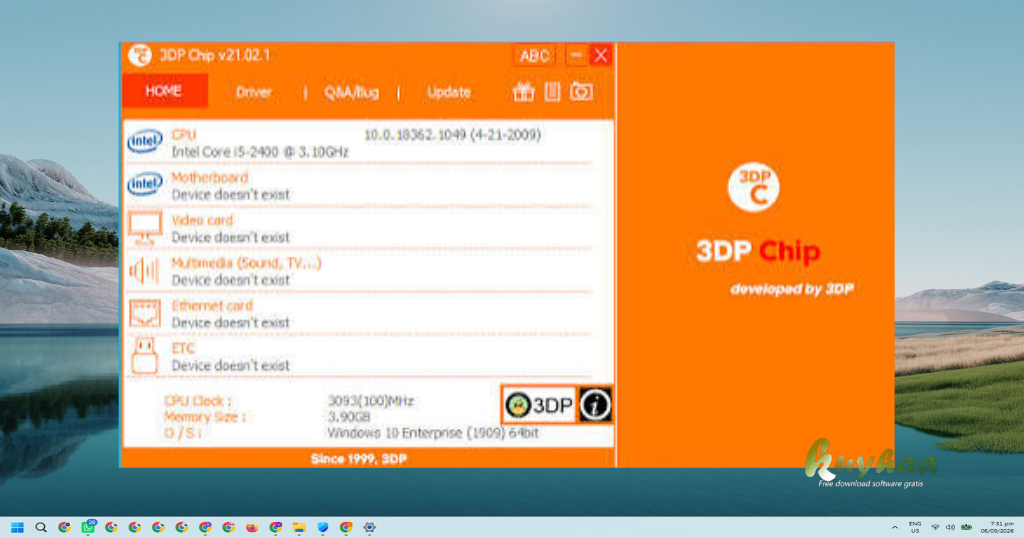This screenshot has height=538, width=1024.
Task: Click the 3DP Chip logo in title bar
Action: pyautogui.click(x=140, y=55)
